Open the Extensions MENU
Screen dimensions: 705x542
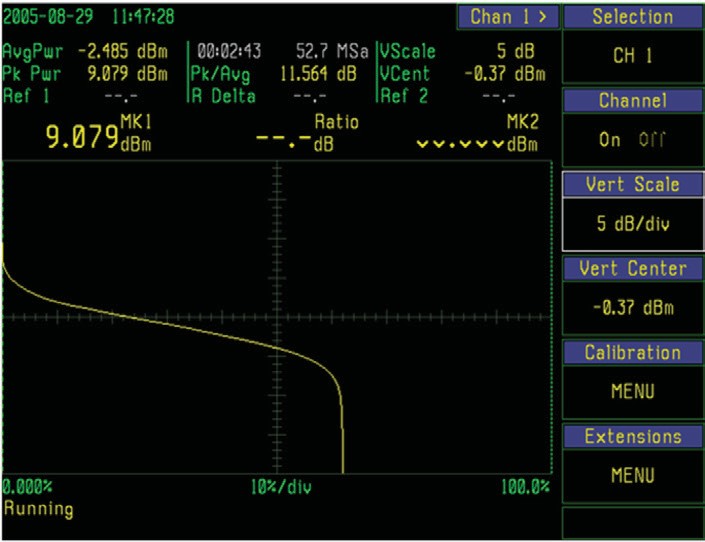pyautogui.click(x=633, y=475)
